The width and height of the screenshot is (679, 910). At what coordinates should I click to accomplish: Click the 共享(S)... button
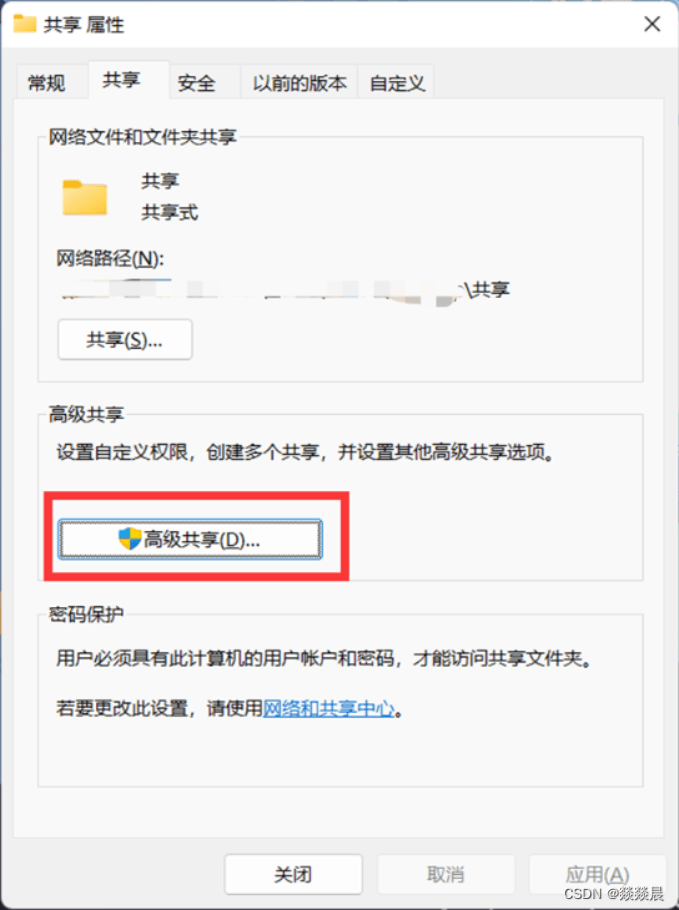tap(125, 340)
